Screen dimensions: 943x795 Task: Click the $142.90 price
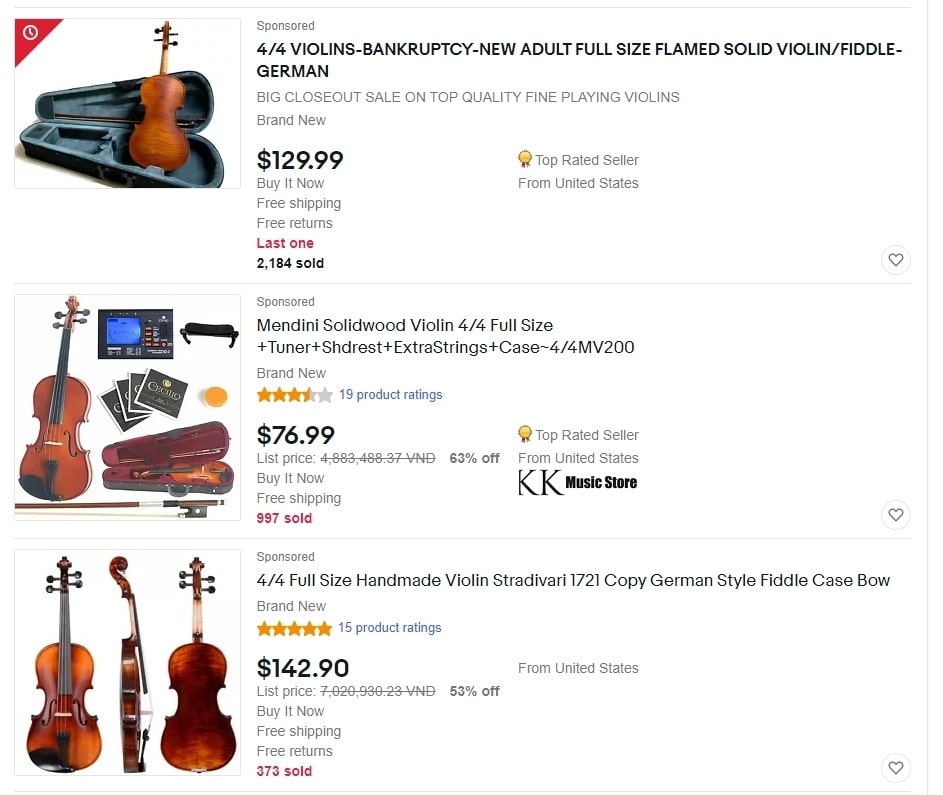(303, 668)
